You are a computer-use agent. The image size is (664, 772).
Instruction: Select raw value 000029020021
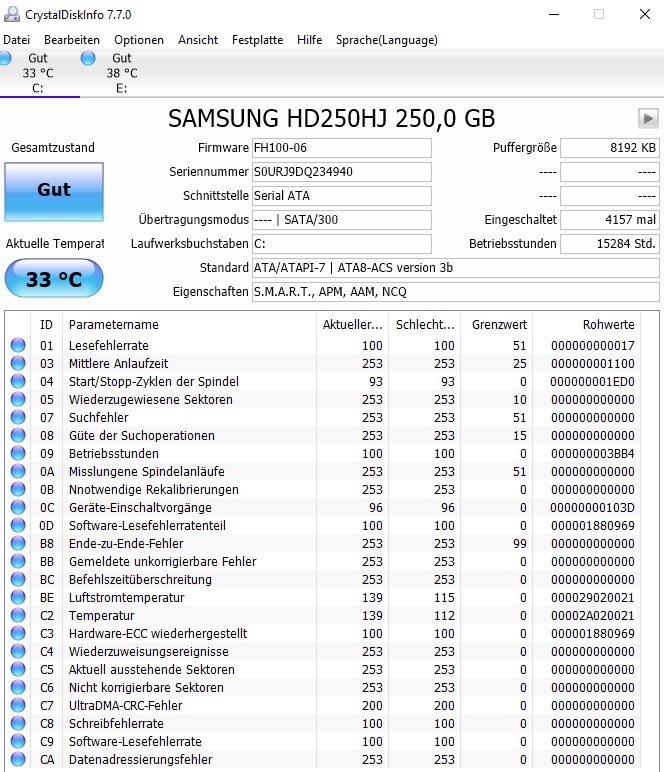point(592,598)
